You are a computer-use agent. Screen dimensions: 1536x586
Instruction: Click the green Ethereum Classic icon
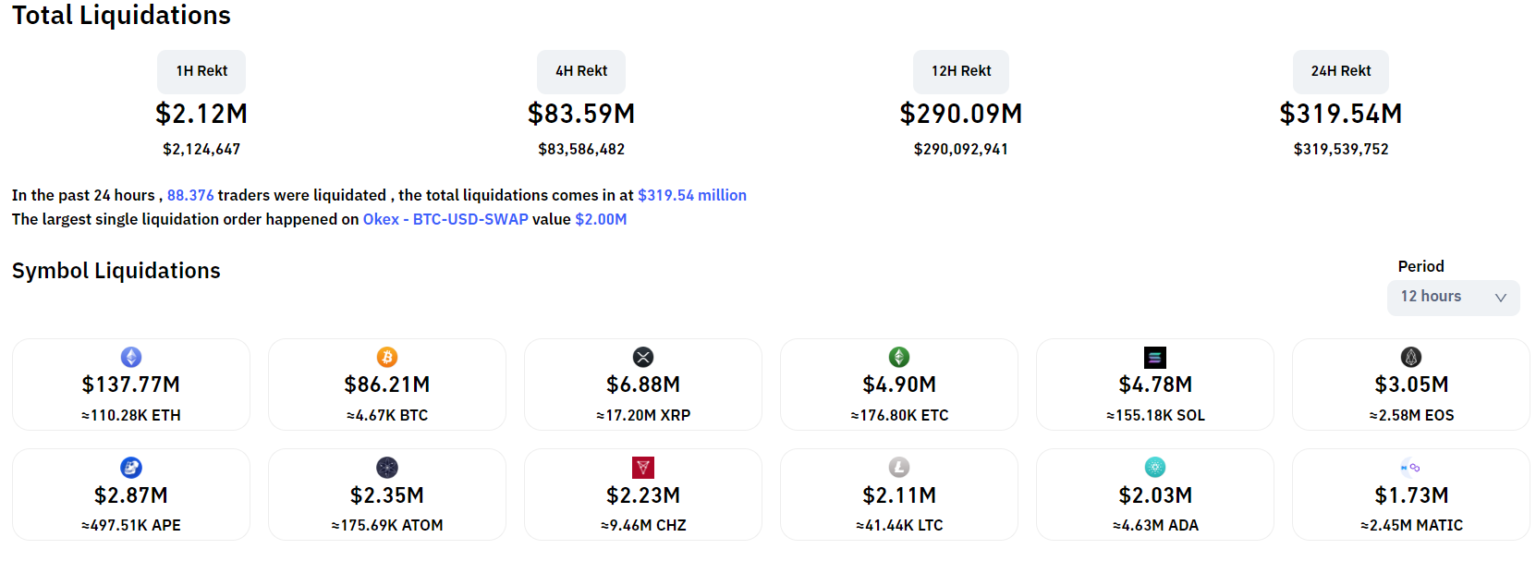click(899, 357)
